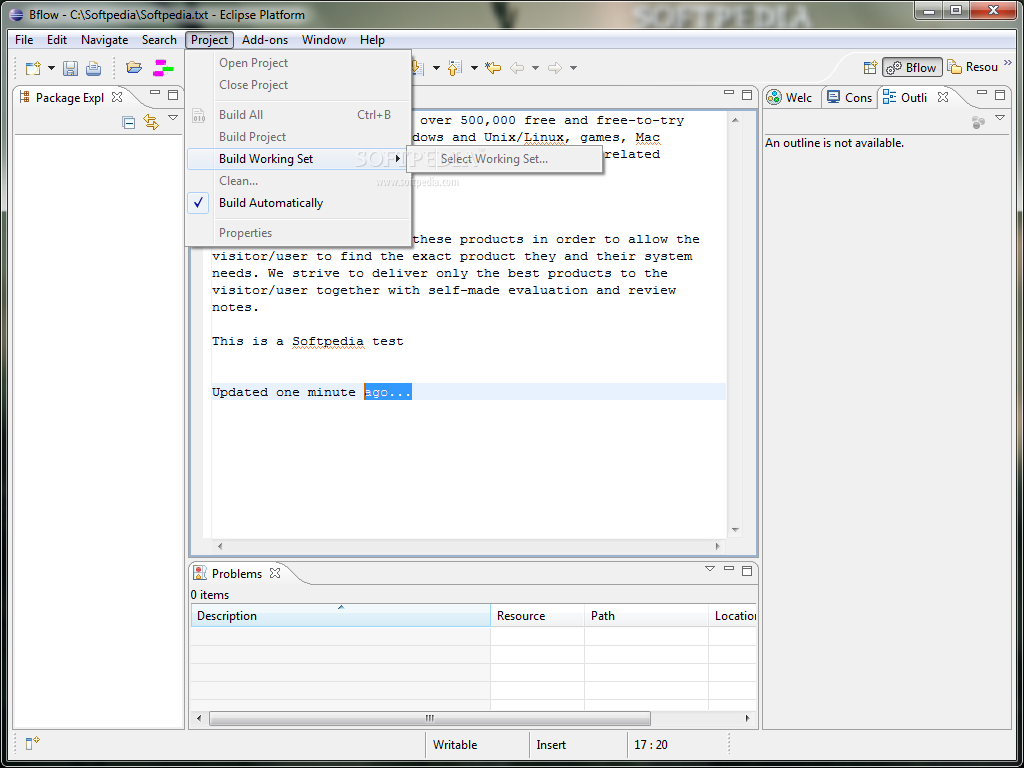Click the Forward navigation arrow

(x=554, y=67)
